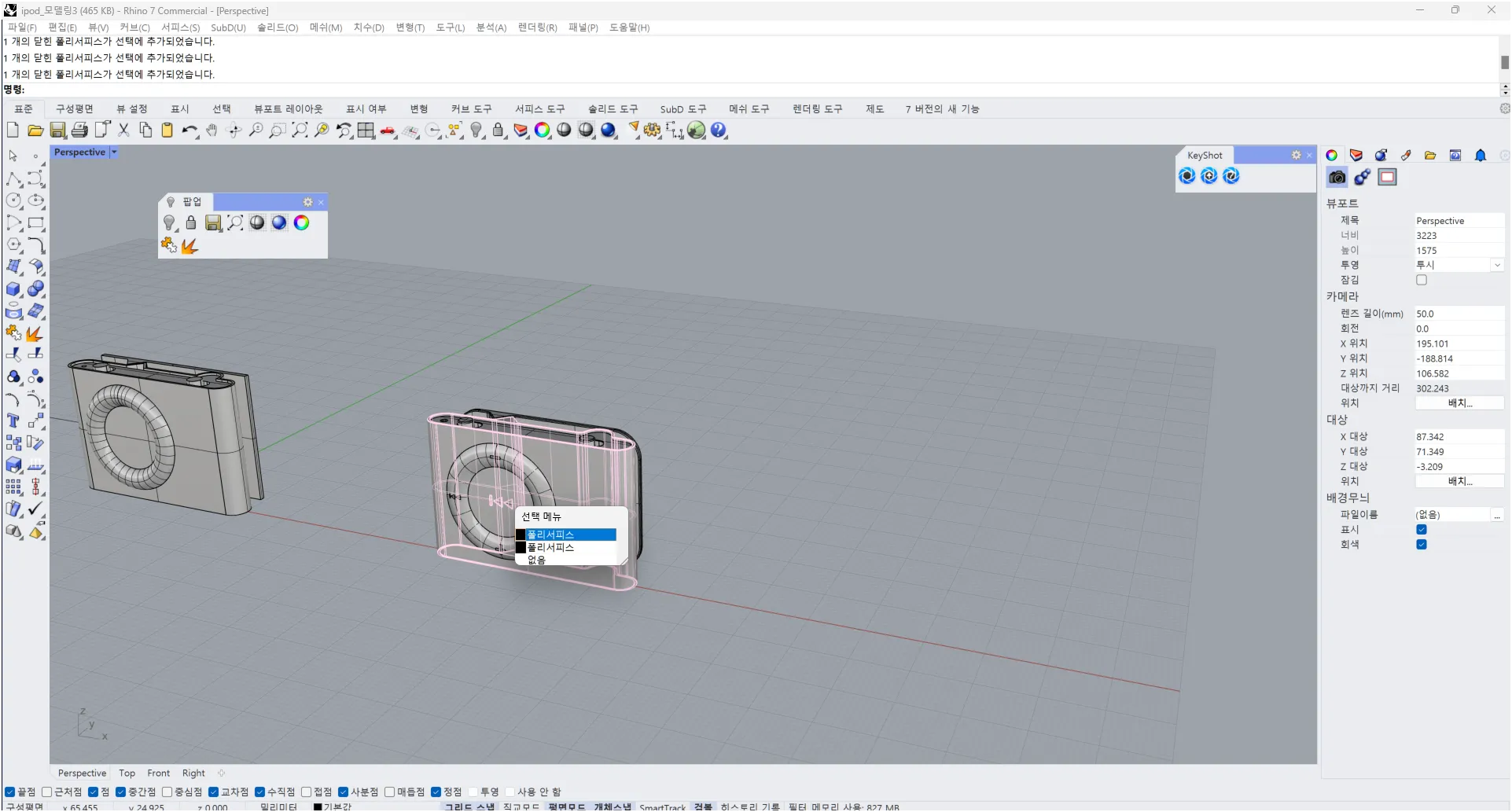Click the Help question mark icon
The image size is (1512, 812).
[719, 130]
